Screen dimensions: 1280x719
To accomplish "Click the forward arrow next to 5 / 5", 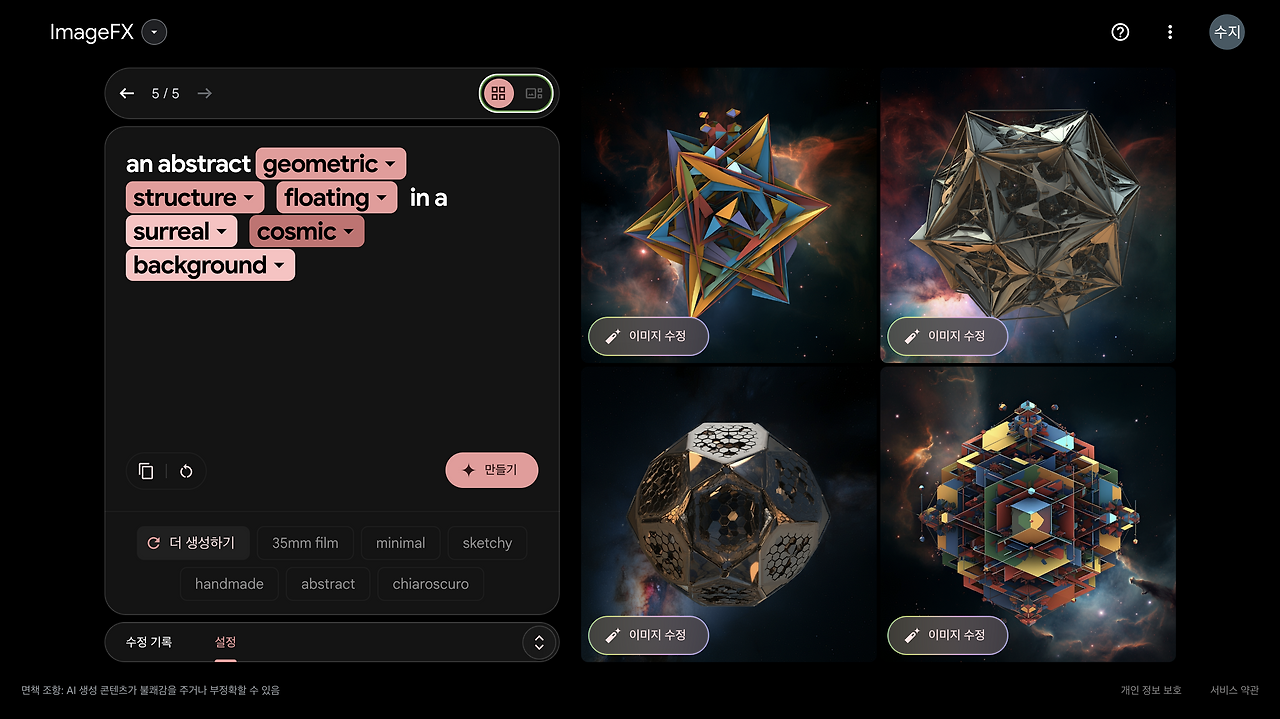I will (x=205, y=93).
